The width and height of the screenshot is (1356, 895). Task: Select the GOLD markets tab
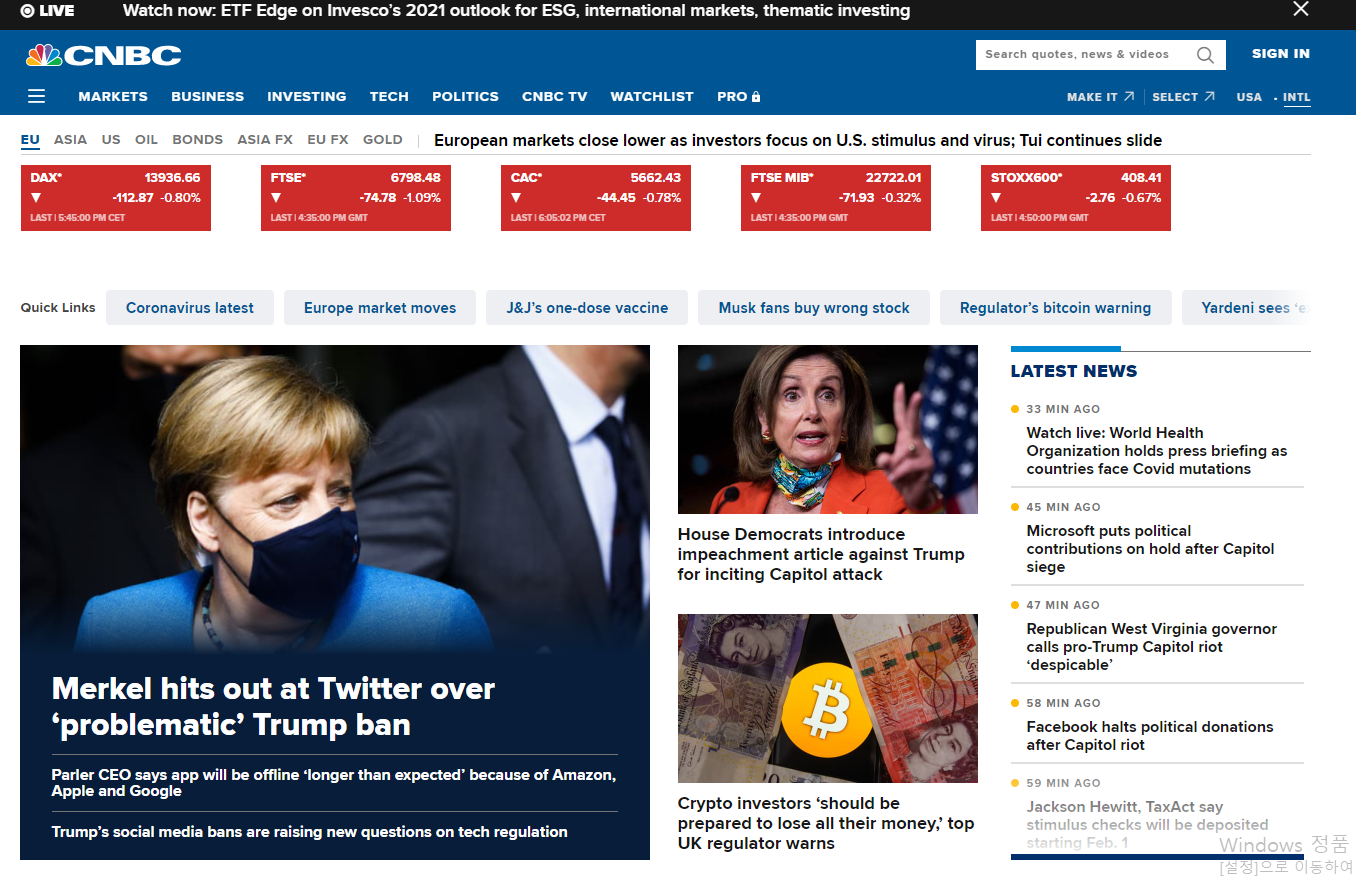(383, 140)
